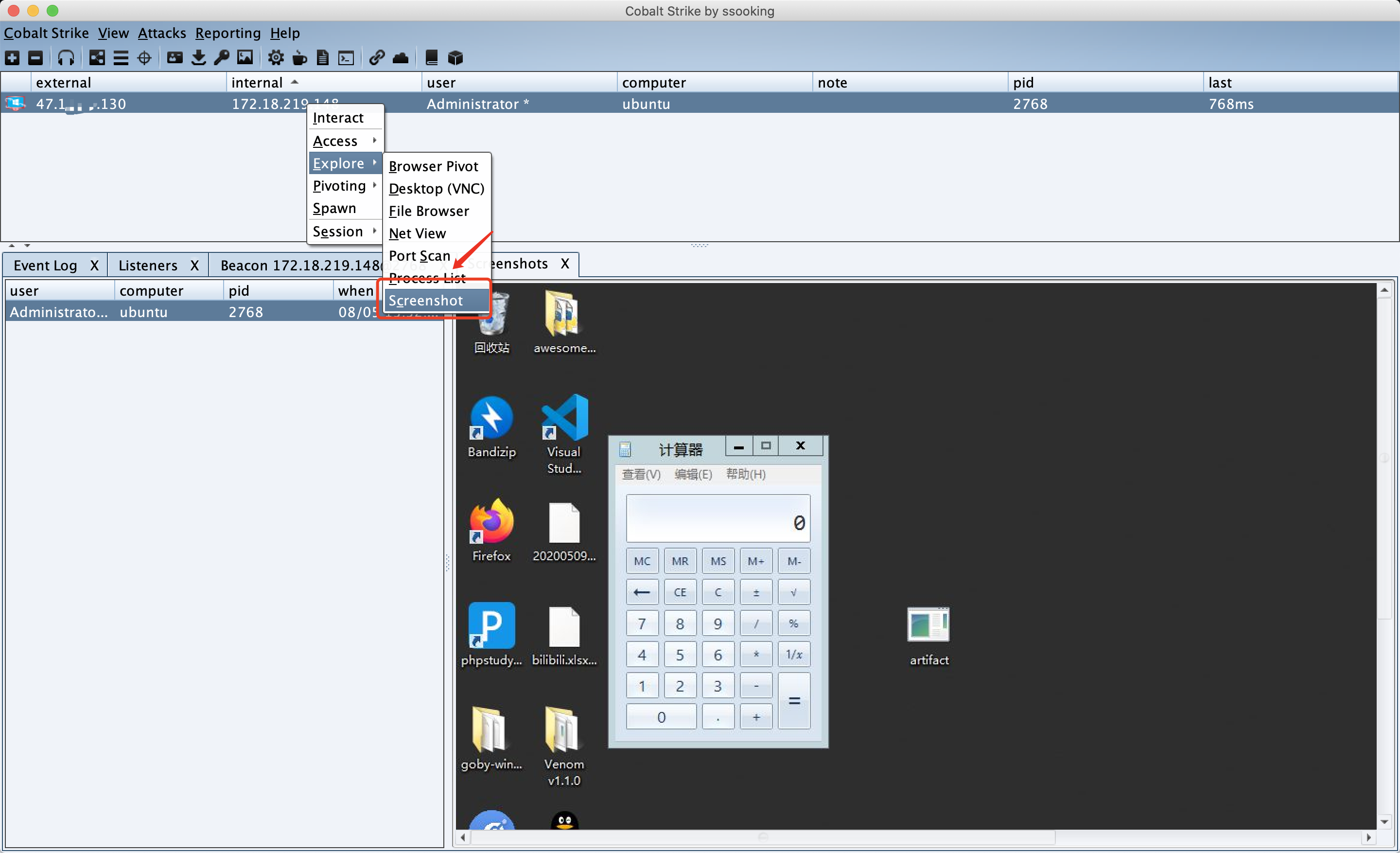
Task: Click the key Keystrokes toolbar icon
Action: click(222, 57)
